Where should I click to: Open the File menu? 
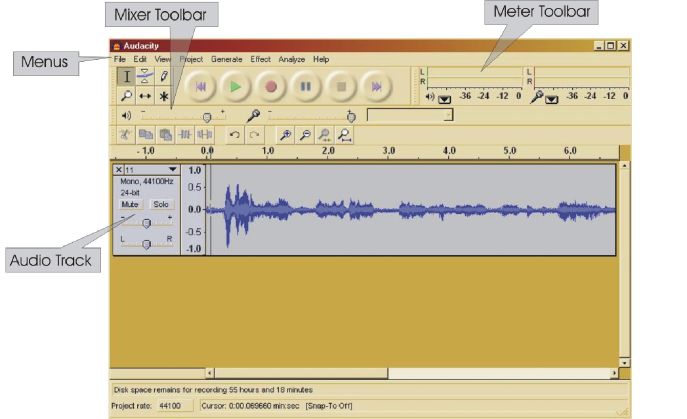pos(120,59)
